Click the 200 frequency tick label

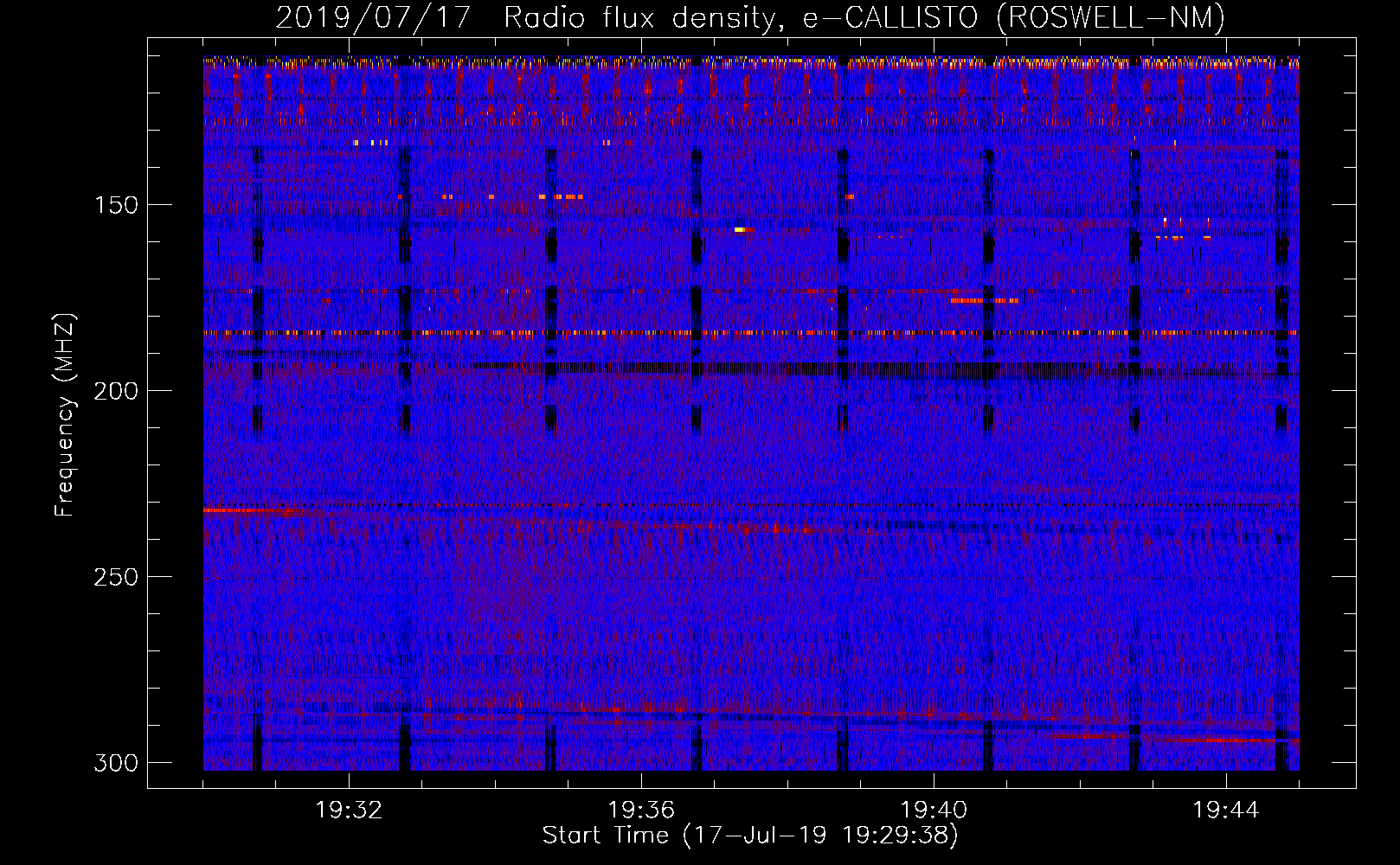[116, 391]
